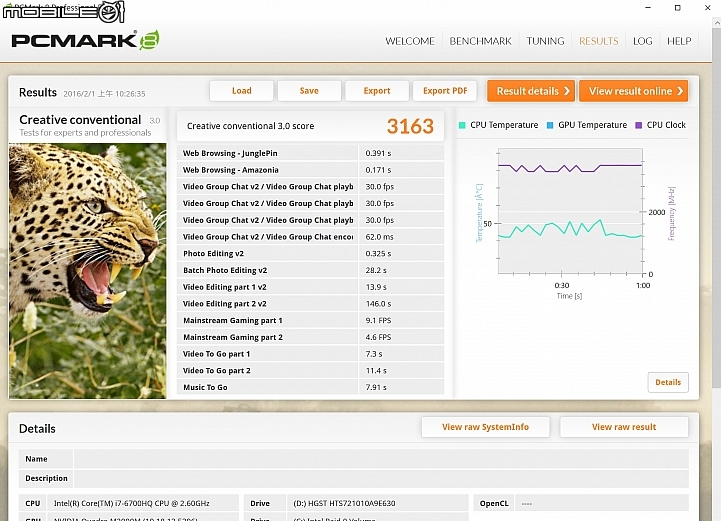Click the OpenCL label
This screenshot has width=721, height=521.
(494, 503)
